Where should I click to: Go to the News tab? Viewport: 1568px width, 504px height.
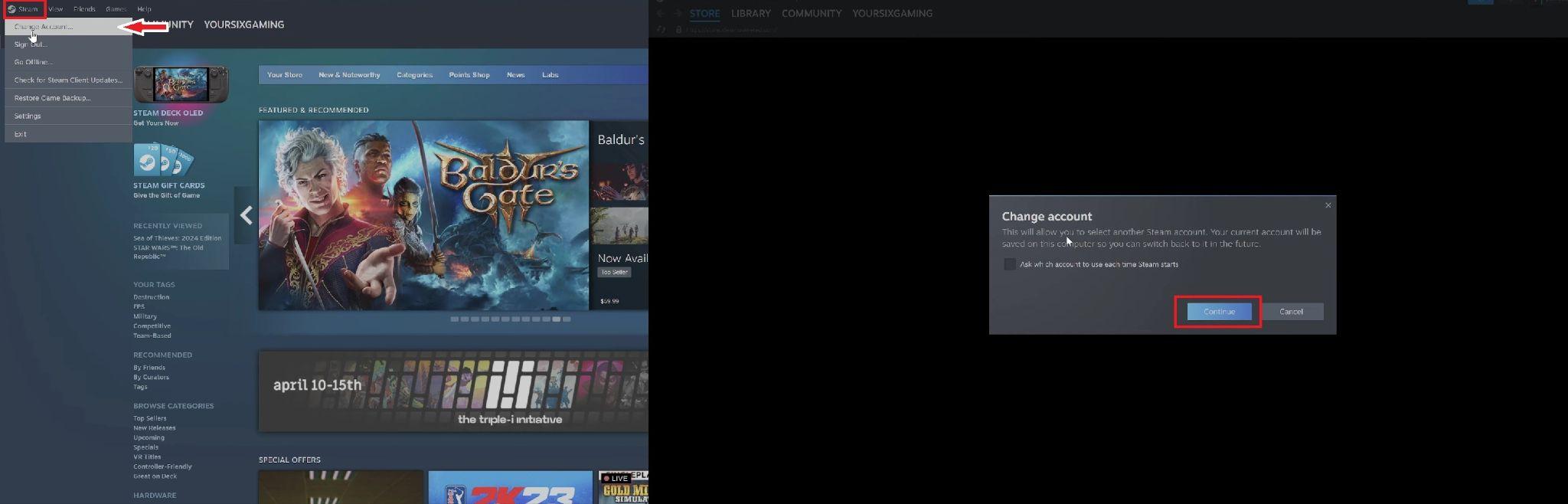click(x=515, y=75)
